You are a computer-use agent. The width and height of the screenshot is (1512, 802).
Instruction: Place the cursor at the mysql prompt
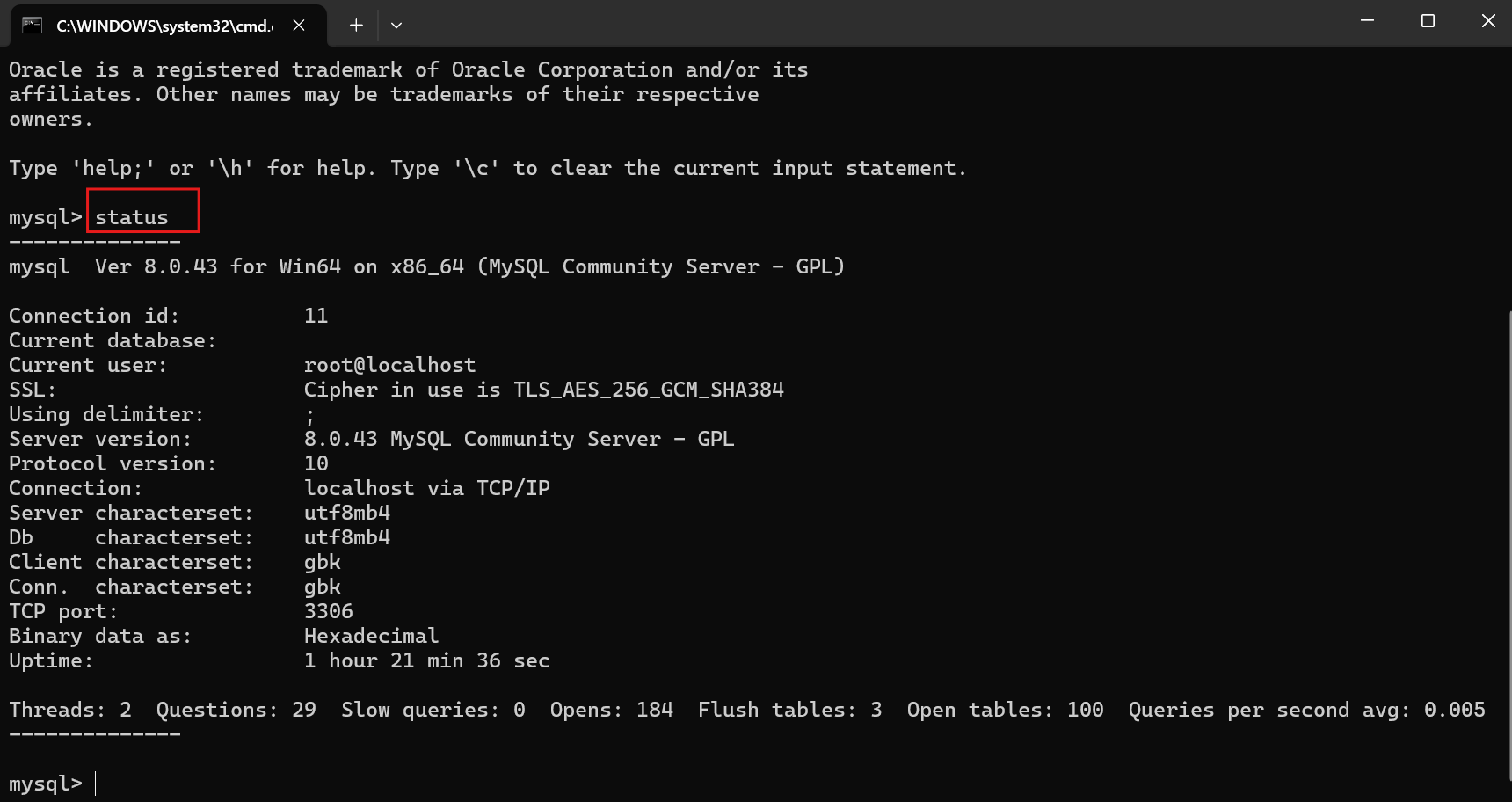[x=94, y=783]
